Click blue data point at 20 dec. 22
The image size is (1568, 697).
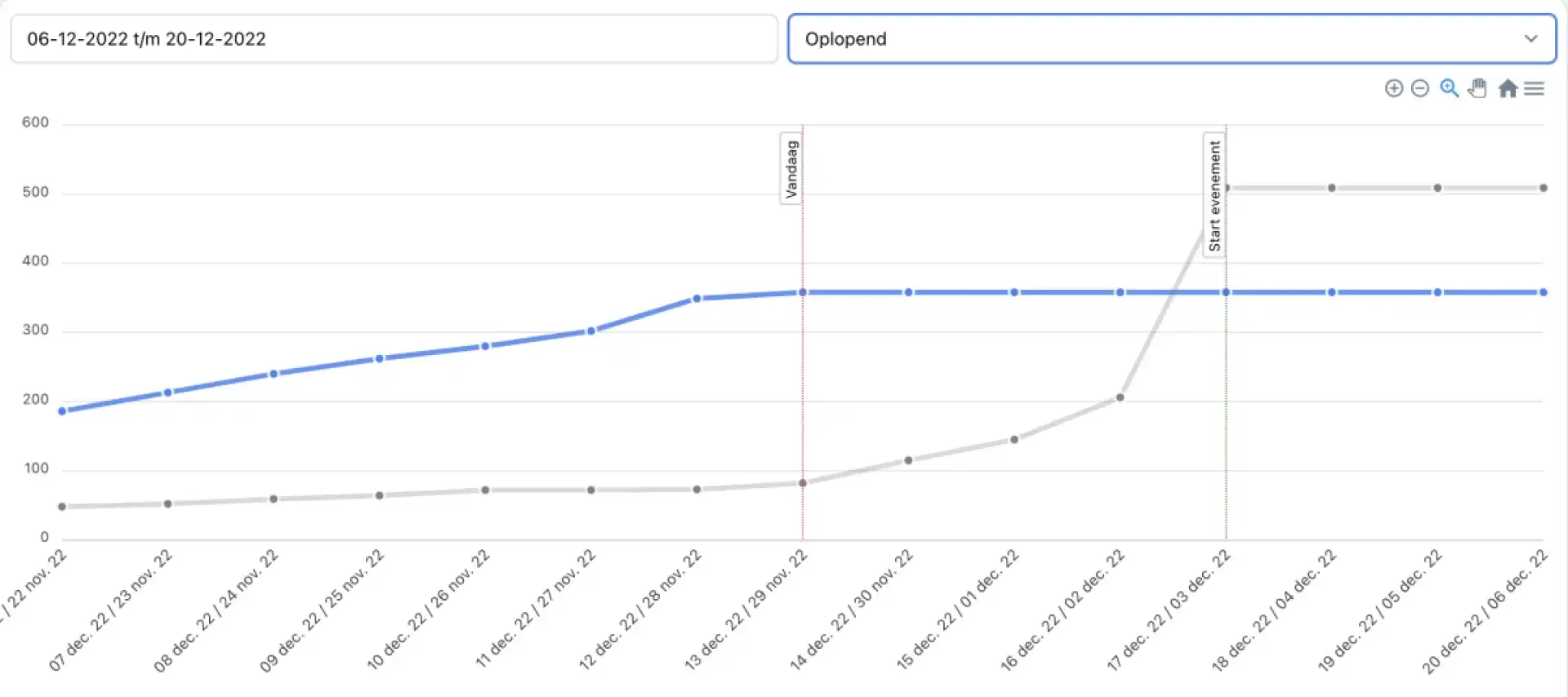[1543, 292]
